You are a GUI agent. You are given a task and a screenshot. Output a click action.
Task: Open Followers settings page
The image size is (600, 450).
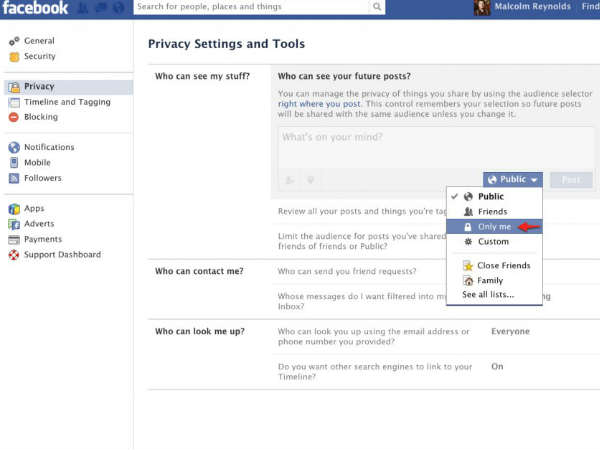[43, 178]
